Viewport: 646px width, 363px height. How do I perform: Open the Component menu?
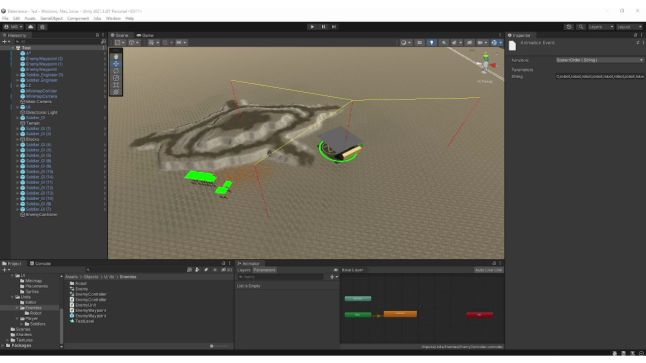tap(78, 19)
